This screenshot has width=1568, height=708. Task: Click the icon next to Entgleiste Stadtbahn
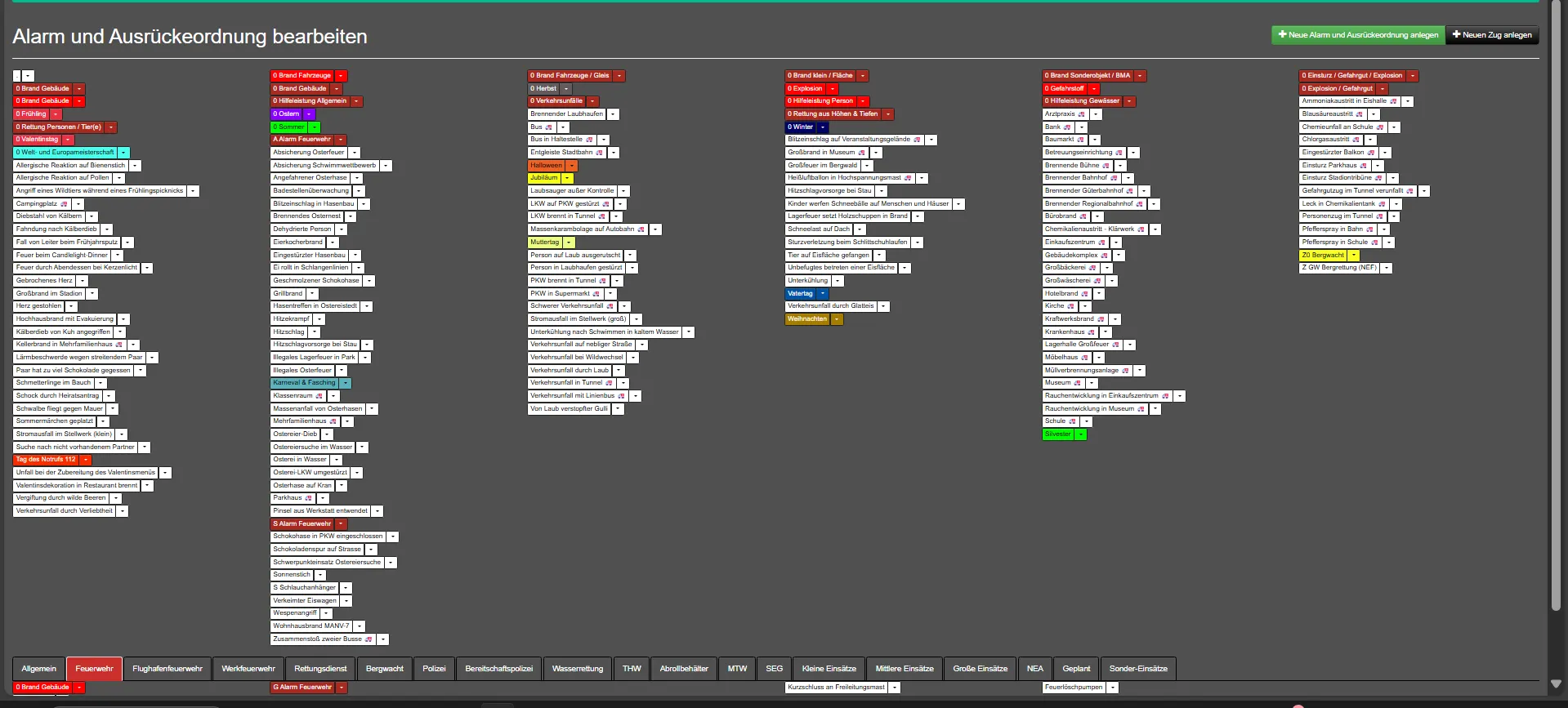click(599, 153)
